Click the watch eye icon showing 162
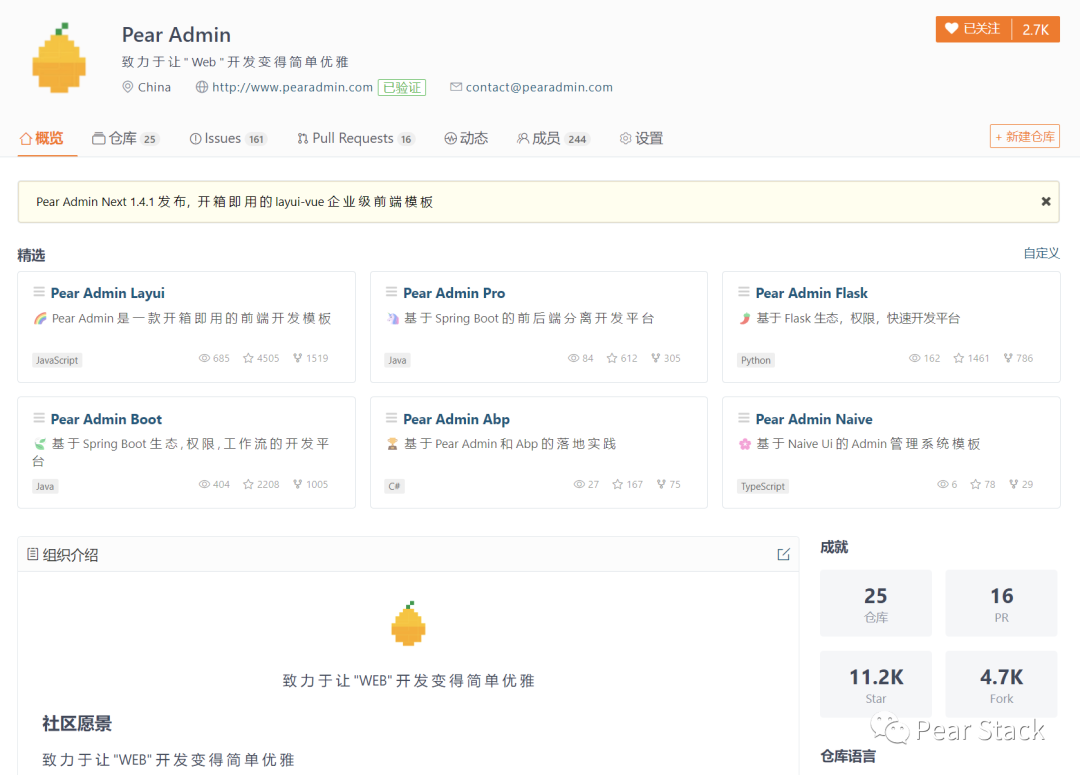Screen dimensions: 1080x775 [x=915, y=358]
